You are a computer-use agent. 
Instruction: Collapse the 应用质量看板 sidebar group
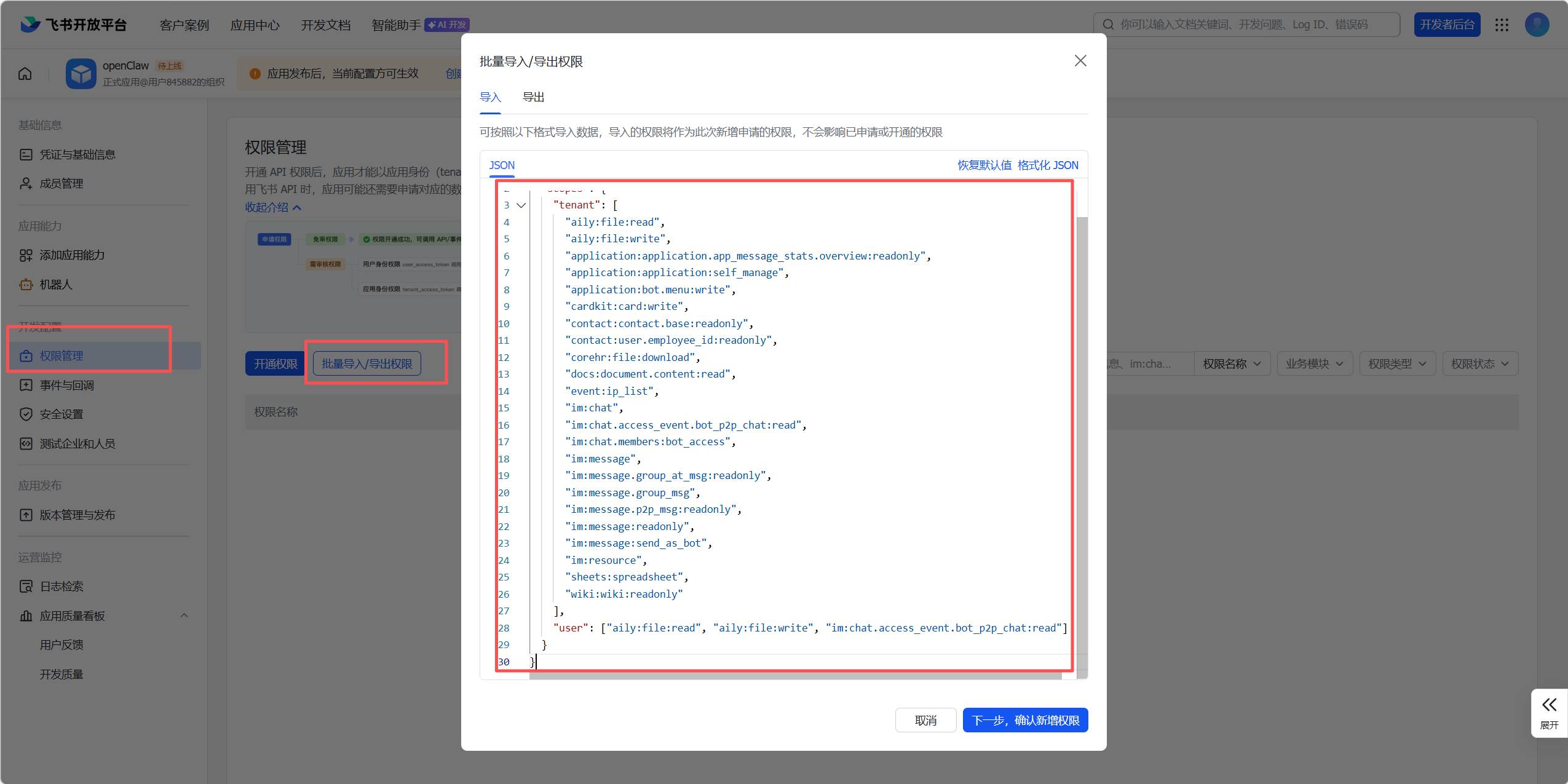184,616
